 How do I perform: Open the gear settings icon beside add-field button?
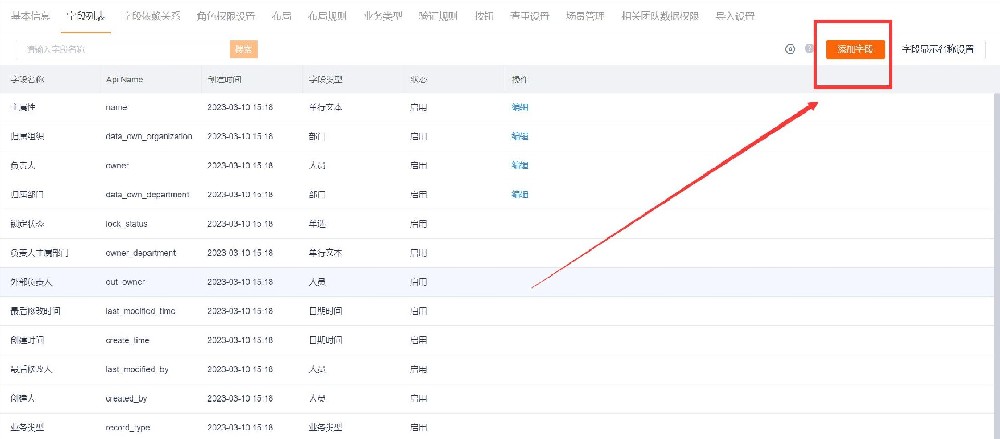point(790,49)
